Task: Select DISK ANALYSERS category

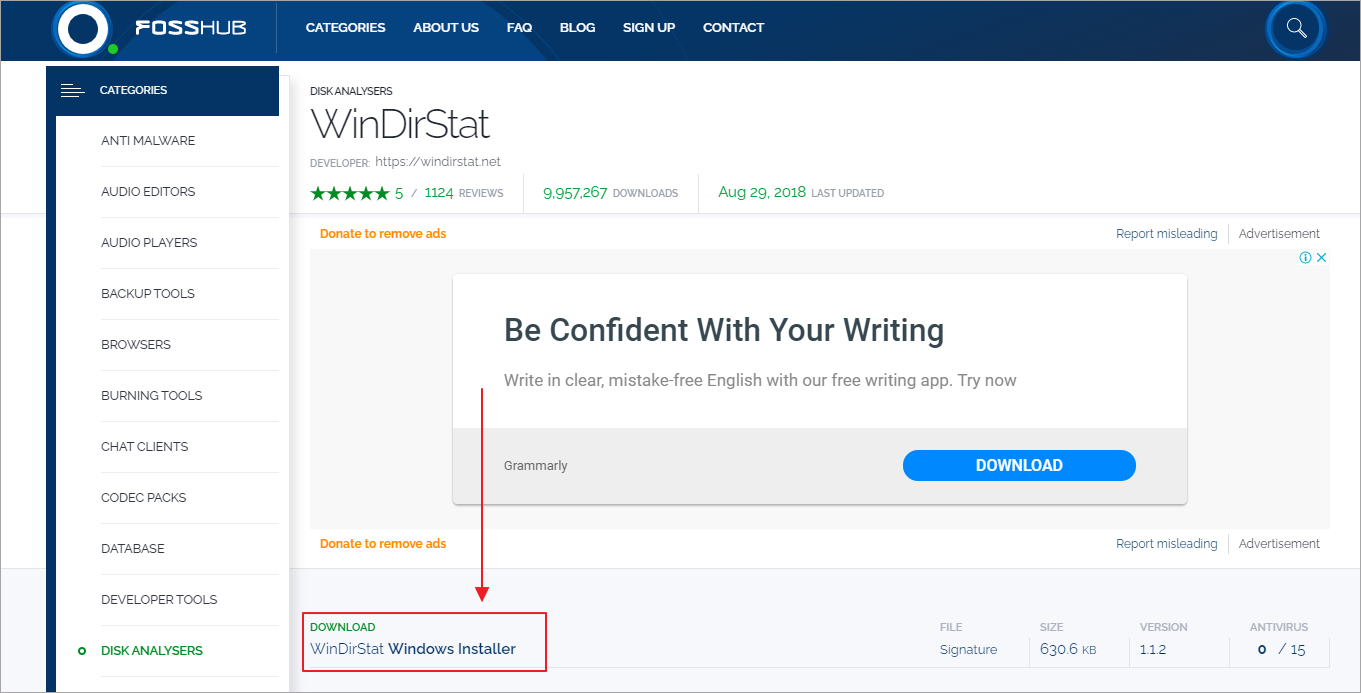Action: pos(152,651)
